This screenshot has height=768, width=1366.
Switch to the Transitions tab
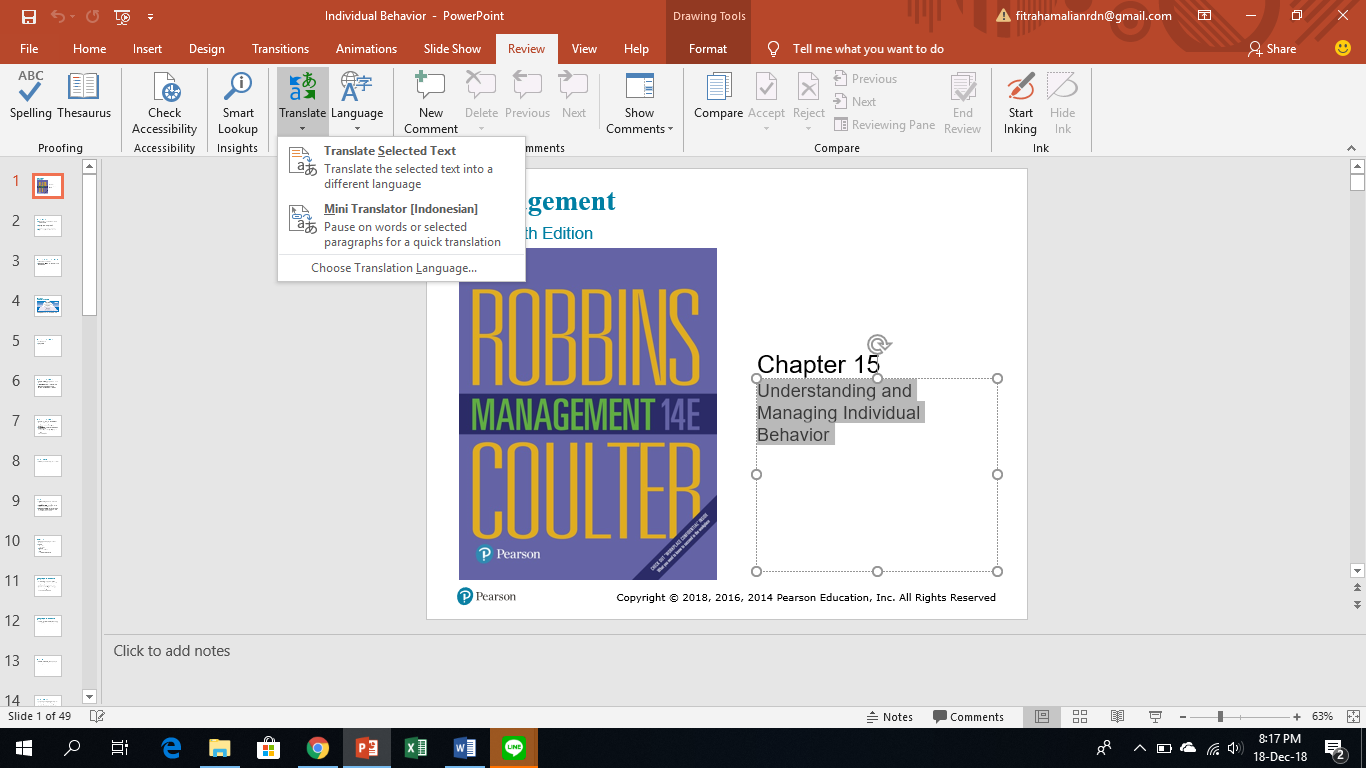[280, 49]
